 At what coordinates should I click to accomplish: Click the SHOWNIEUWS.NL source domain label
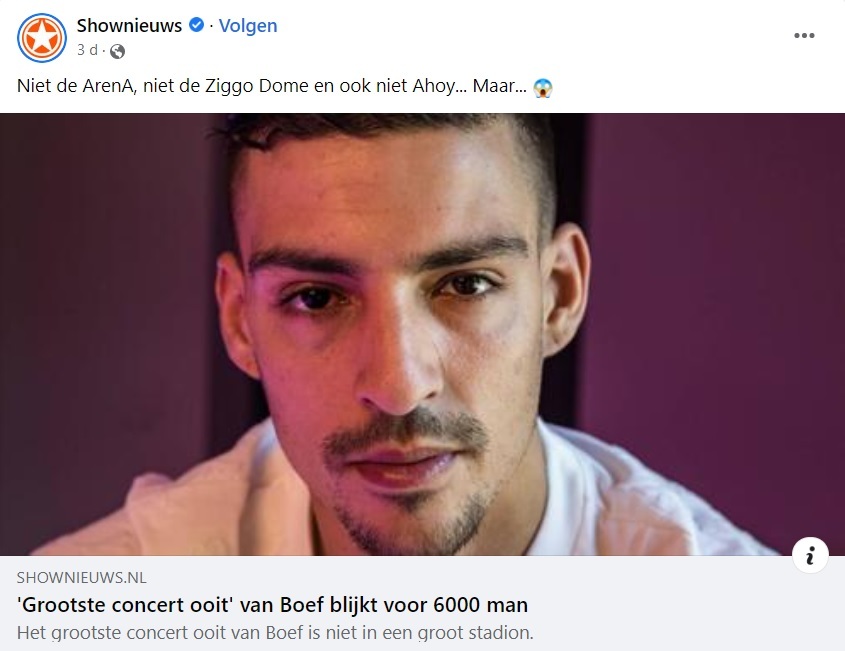pyautogui.click(x=81, y=578)
